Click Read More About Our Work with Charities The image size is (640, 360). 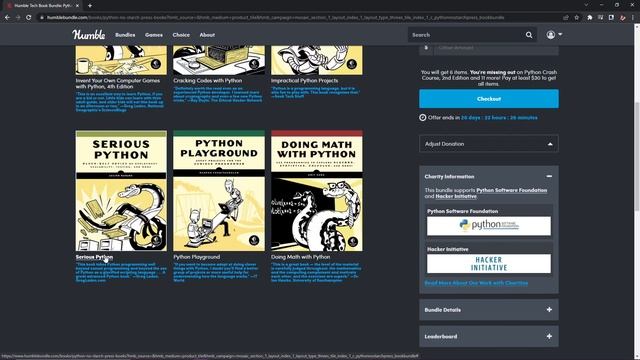[x=476, y=283]
